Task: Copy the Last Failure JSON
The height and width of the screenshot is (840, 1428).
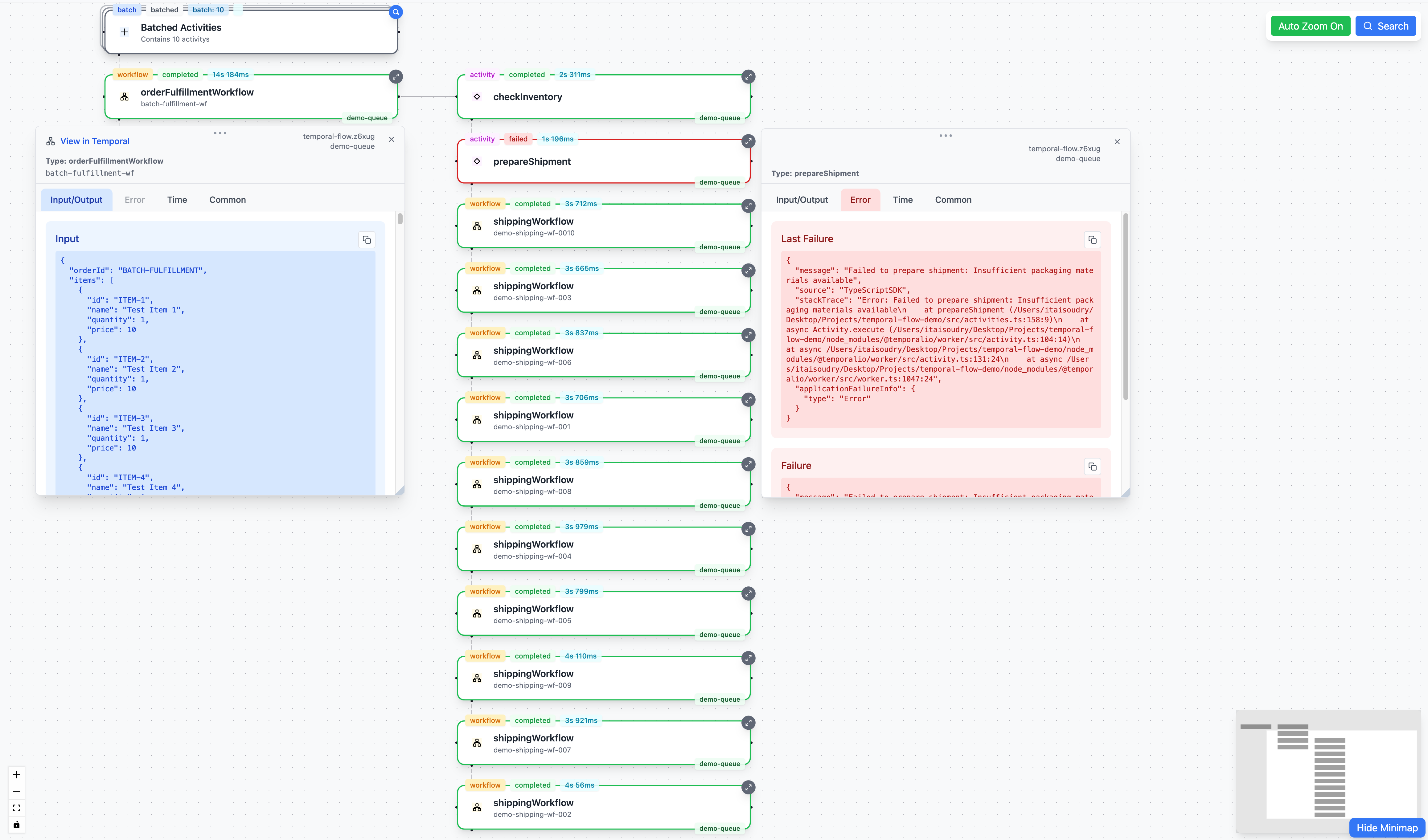Action: (1092, 240)
